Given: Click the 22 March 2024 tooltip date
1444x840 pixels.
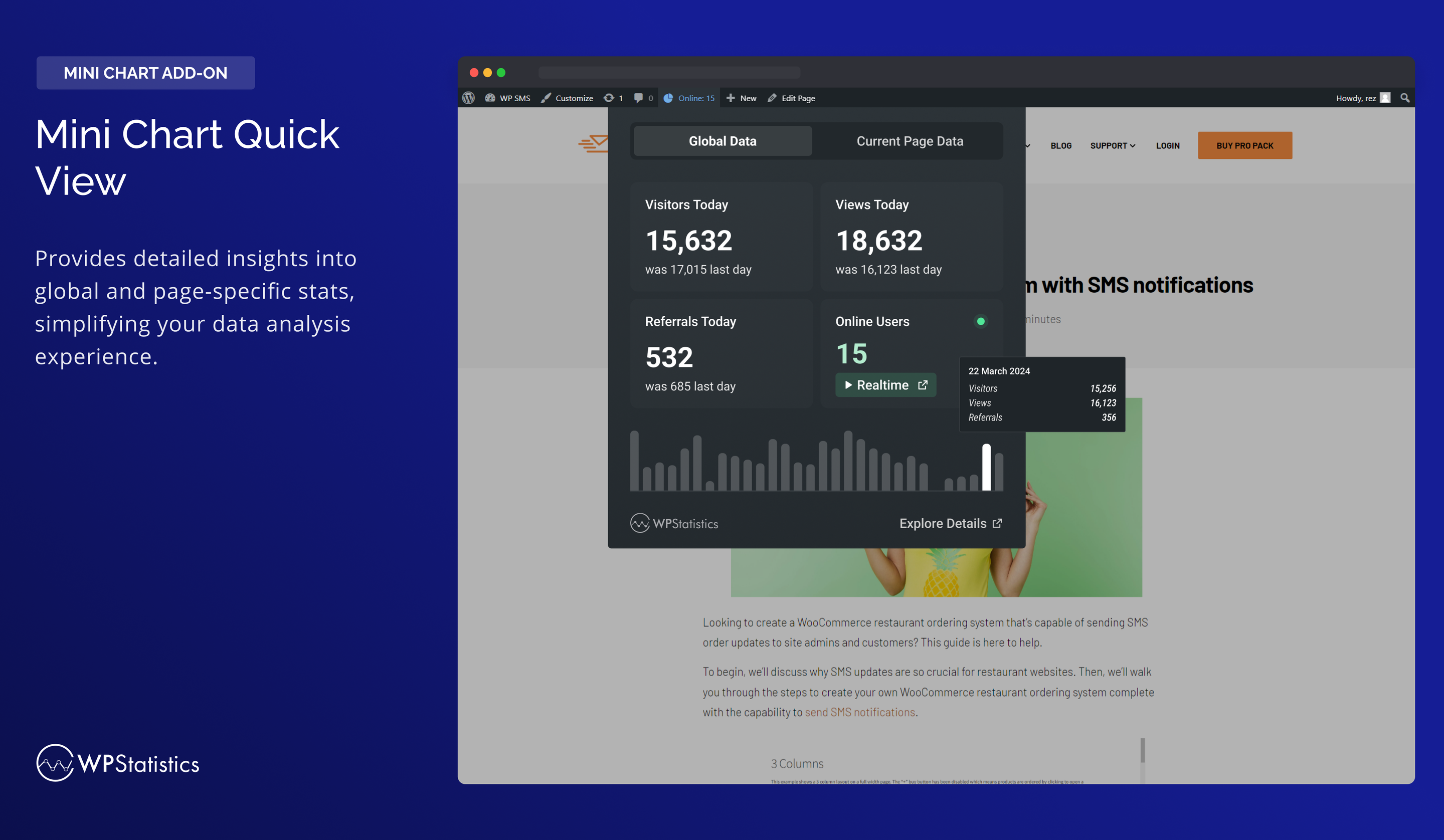Looking at the screenshot, I should tap(999, 371).
